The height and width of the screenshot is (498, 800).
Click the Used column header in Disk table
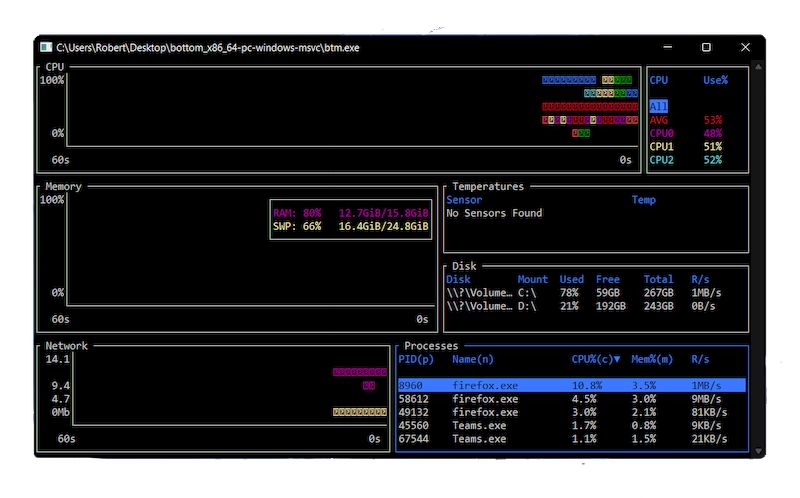click(x=571, y=280)
